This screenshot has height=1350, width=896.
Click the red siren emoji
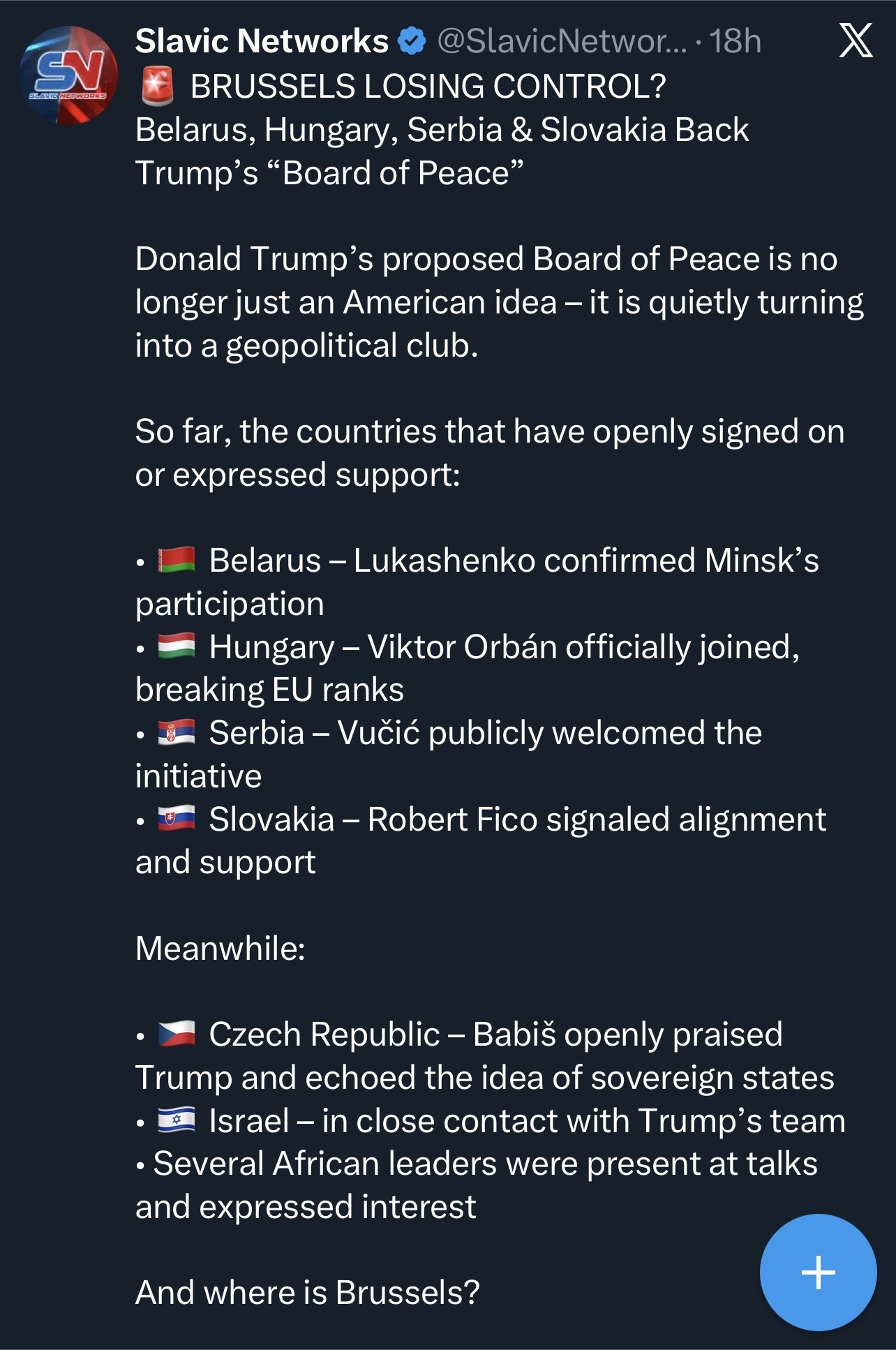[157, 87]
